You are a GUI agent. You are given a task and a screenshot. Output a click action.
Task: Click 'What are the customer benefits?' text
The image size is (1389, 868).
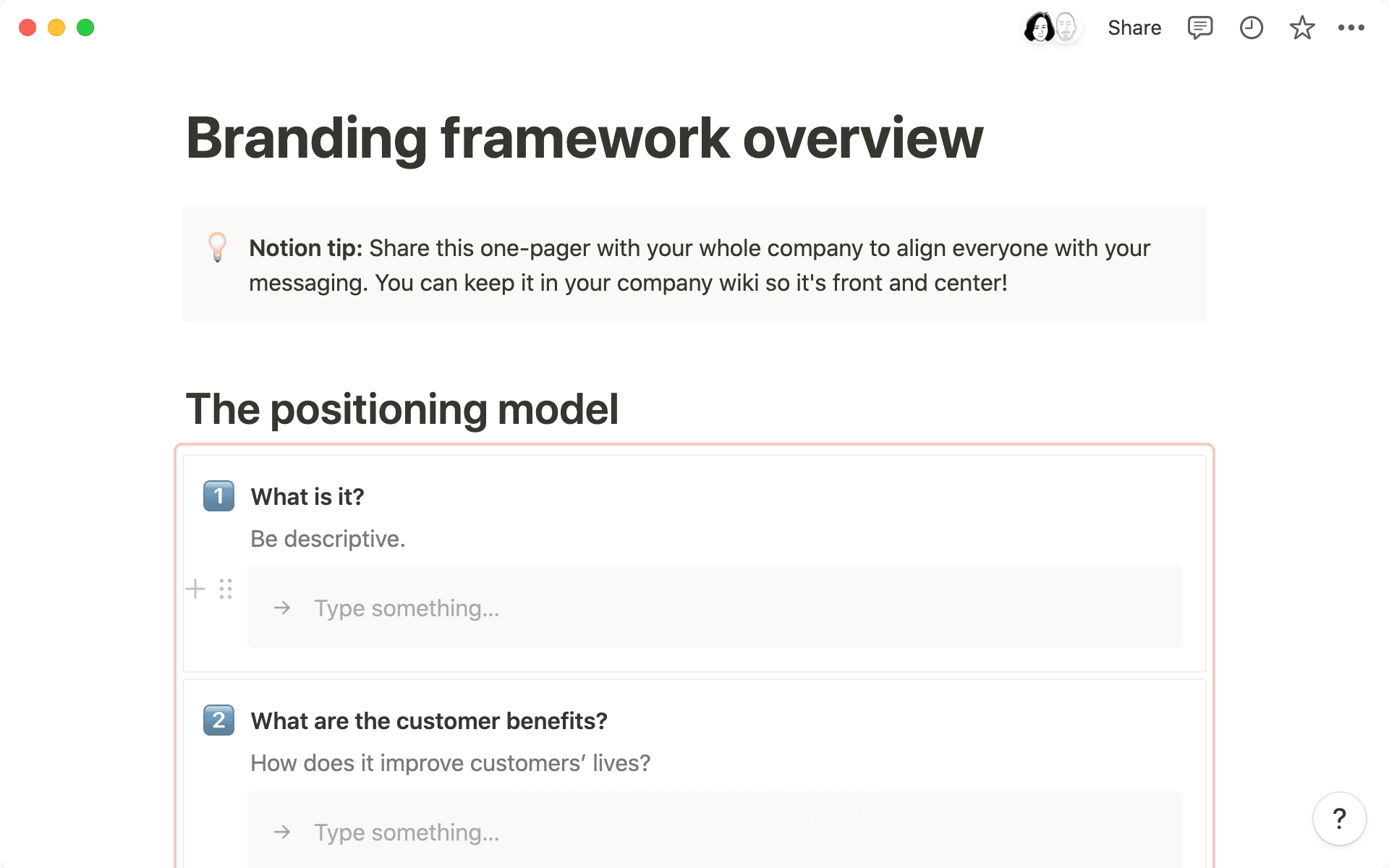tap(428, 721)
